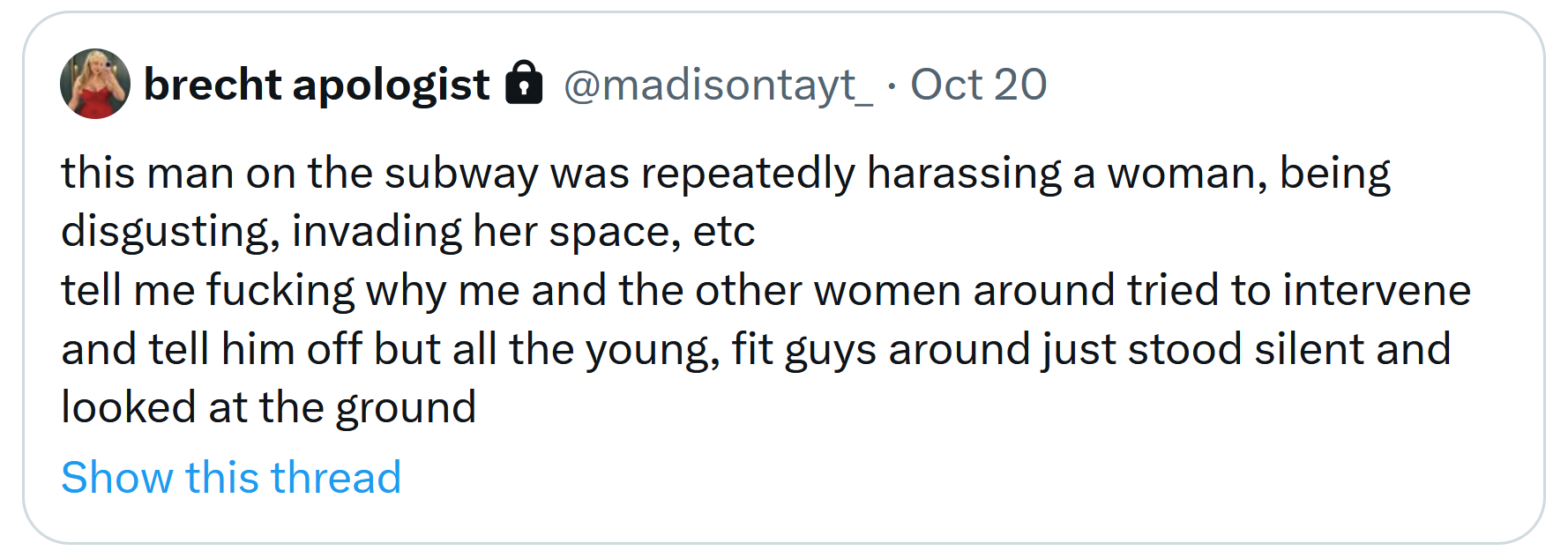Click the word 'harassing' in the tweet

coord(964,174)
